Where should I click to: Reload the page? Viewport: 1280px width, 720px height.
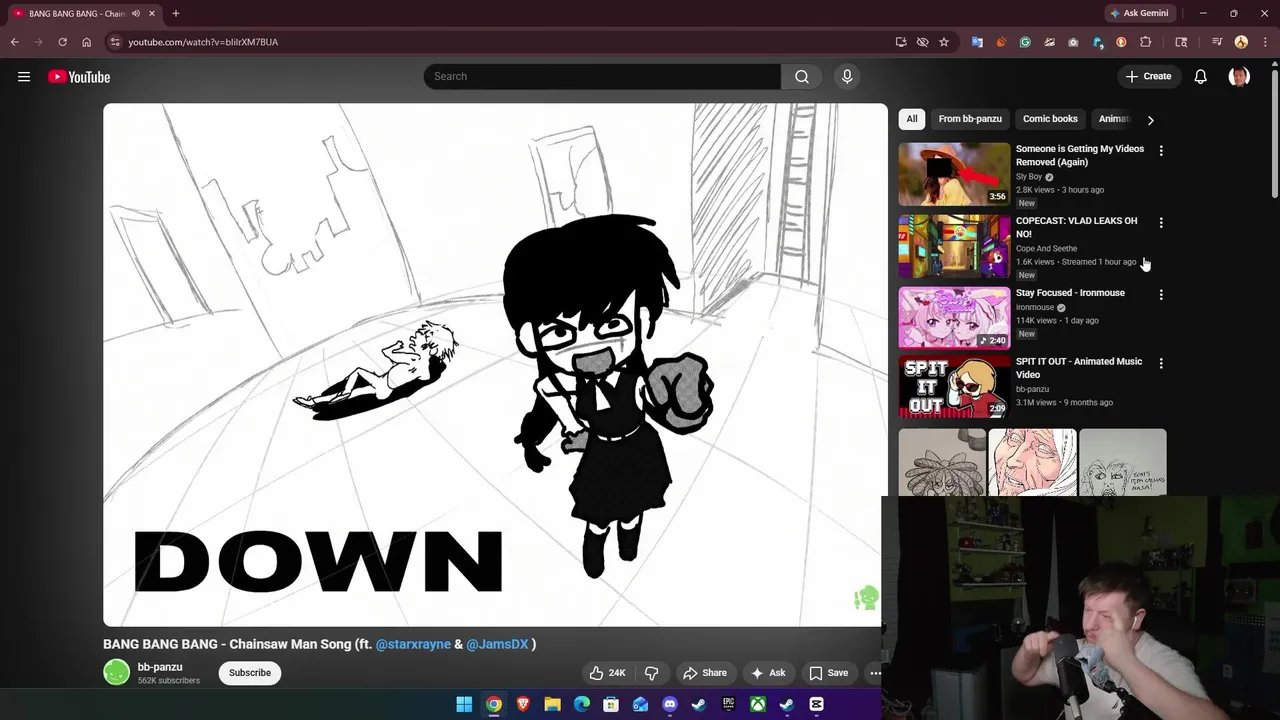pos(62,42)
